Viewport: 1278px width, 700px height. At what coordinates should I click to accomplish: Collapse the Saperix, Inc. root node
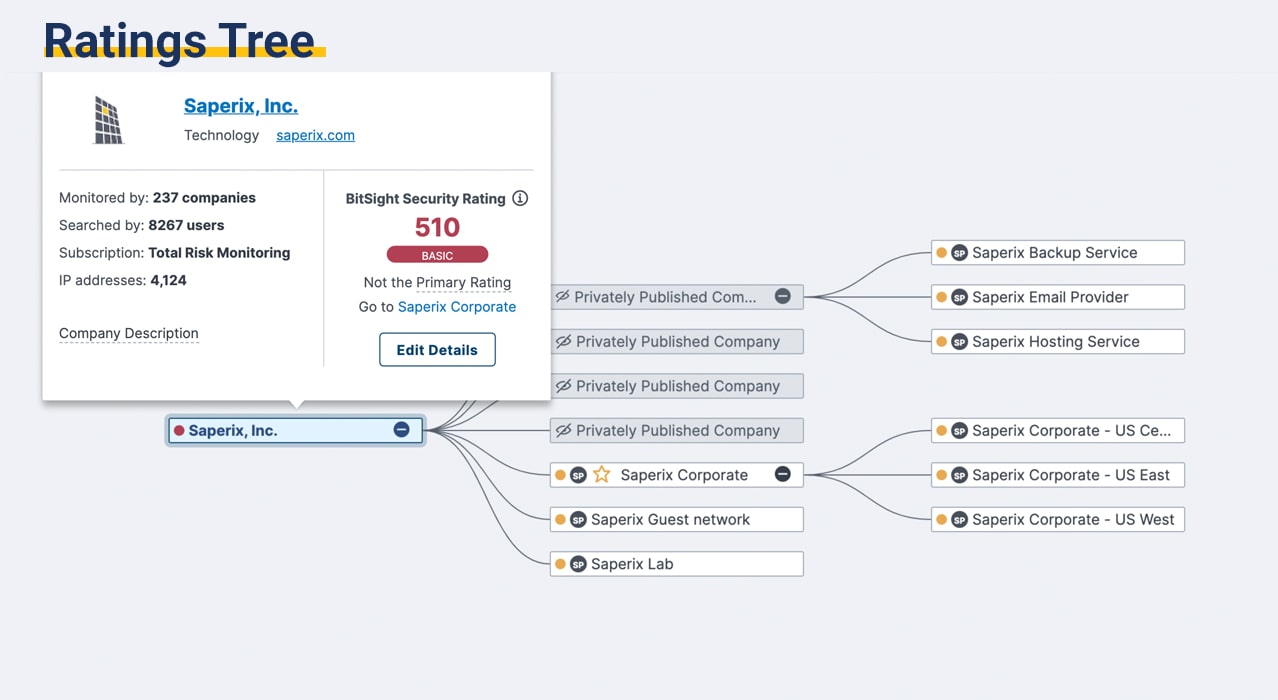[x=401, y=430]
